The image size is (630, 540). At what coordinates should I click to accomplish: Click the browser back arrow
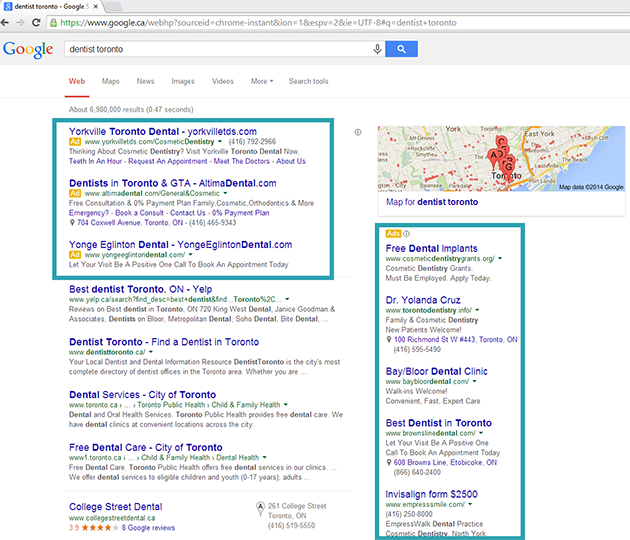5,22
